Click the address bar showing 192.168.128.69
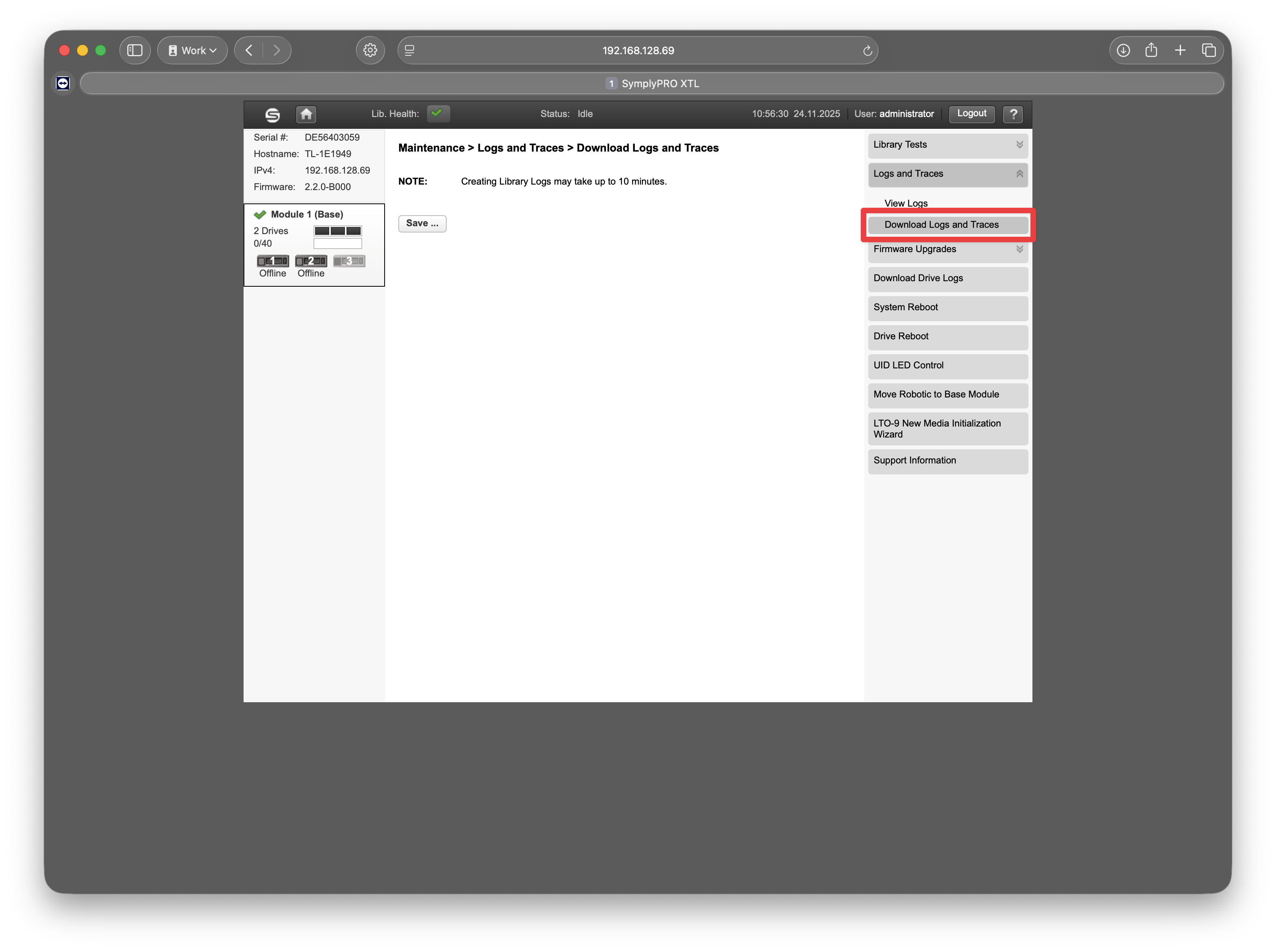The width and height of the screenshot is (1276, 952). [638, 51]
